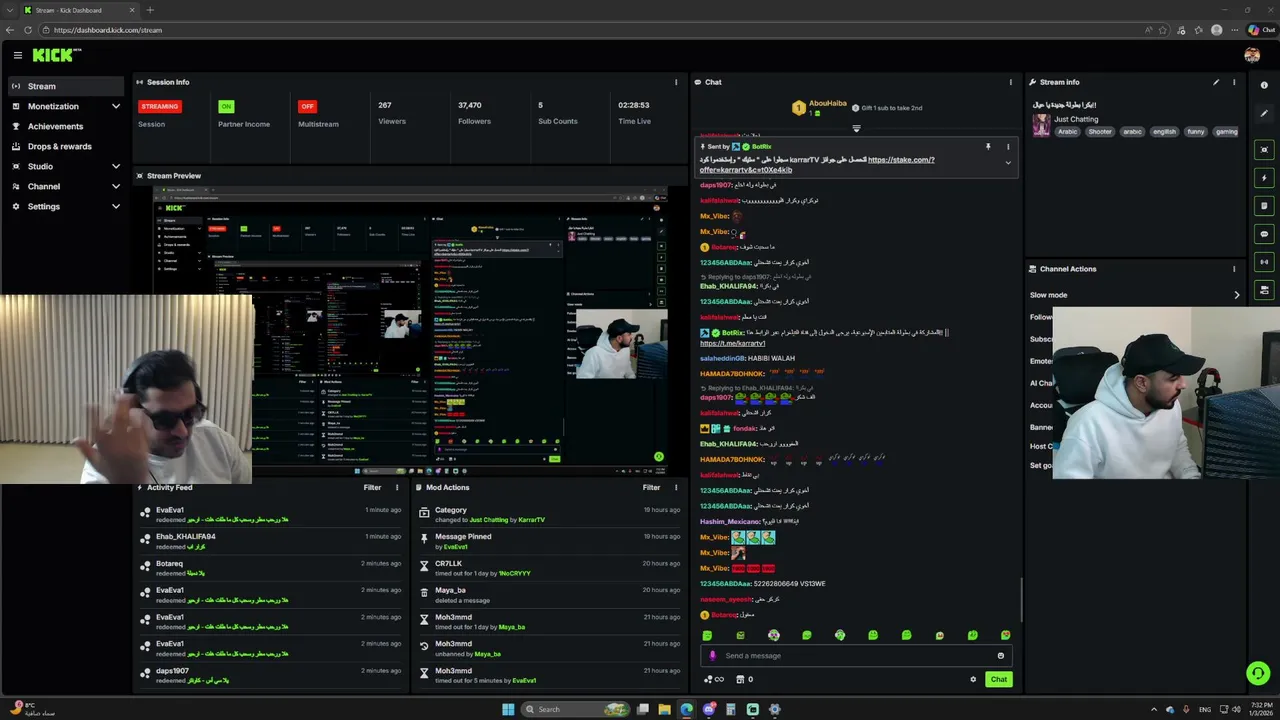Click pencil icon in right rail
Image resolution: width=1280 pixels, height=720 pixels.
(x=1264, y=113)
